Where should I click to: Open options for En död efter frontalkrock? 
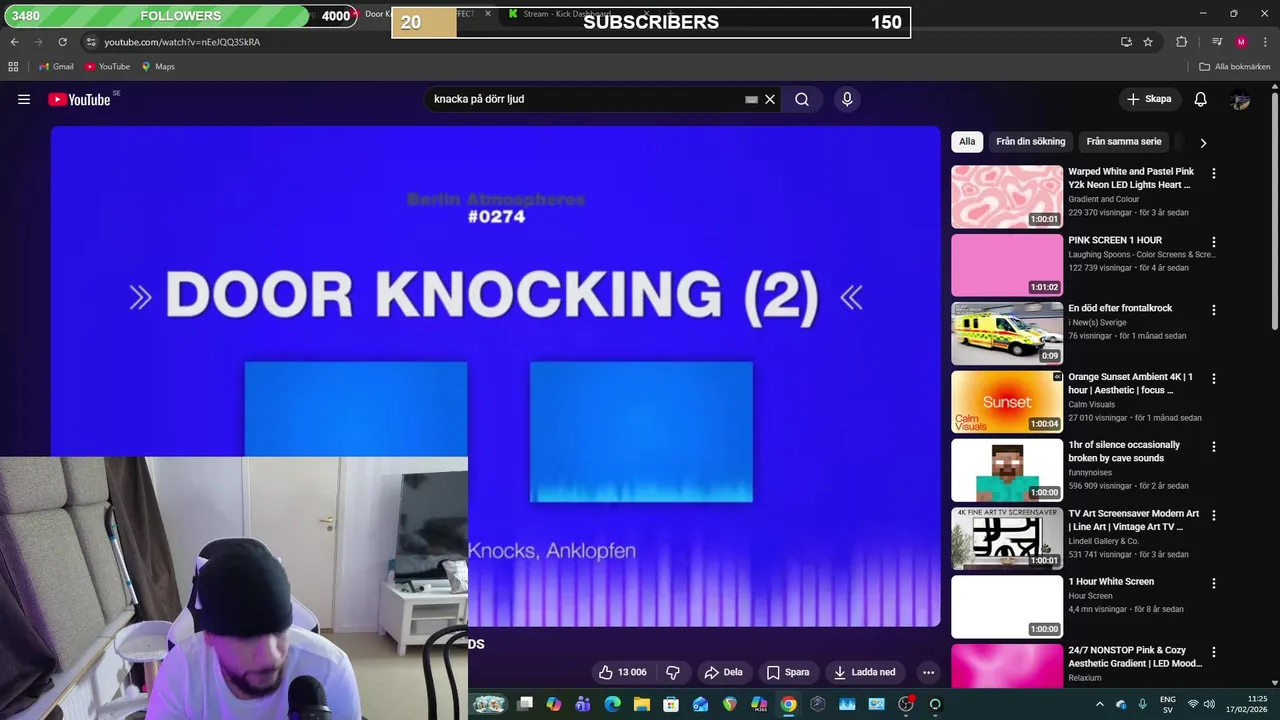(x=1214, y=310)
